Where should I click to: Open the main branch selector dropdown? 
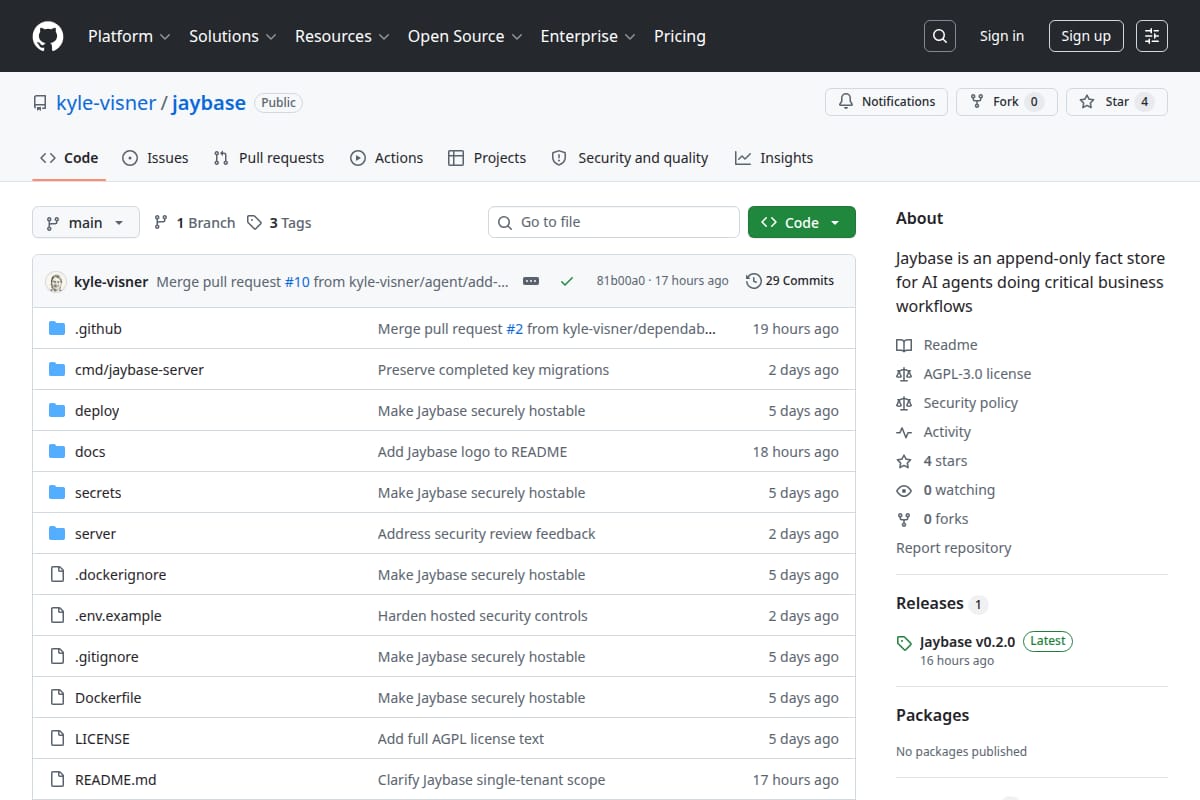pos(85,222)
